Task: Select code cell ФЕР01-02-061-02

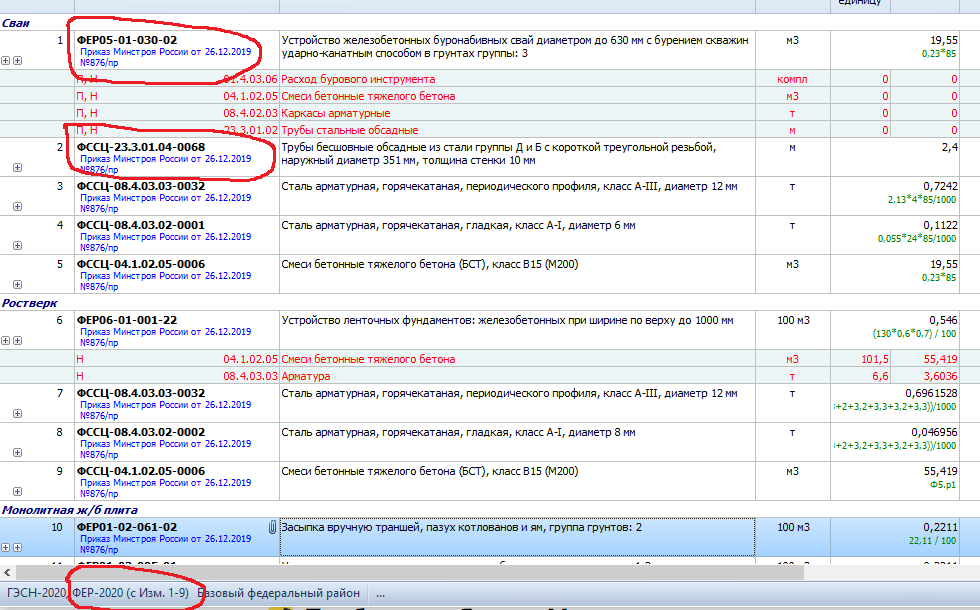Action: (x=127, y=527)
